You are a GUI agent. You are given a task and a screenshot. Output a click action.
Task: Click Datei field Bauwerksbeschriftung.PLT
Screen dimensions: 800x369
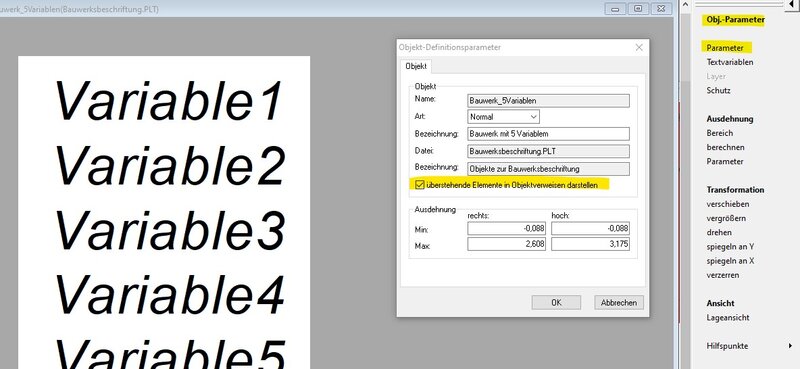tap(548, 152)
